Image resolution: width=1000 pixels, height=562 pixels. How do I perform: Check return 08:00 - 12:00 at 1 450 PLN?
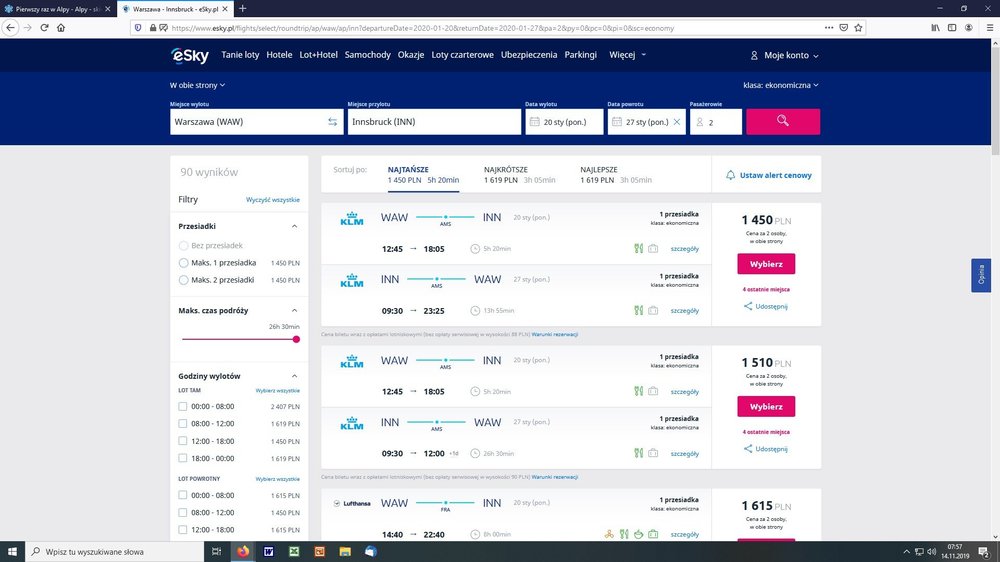(x=183, y=512)
